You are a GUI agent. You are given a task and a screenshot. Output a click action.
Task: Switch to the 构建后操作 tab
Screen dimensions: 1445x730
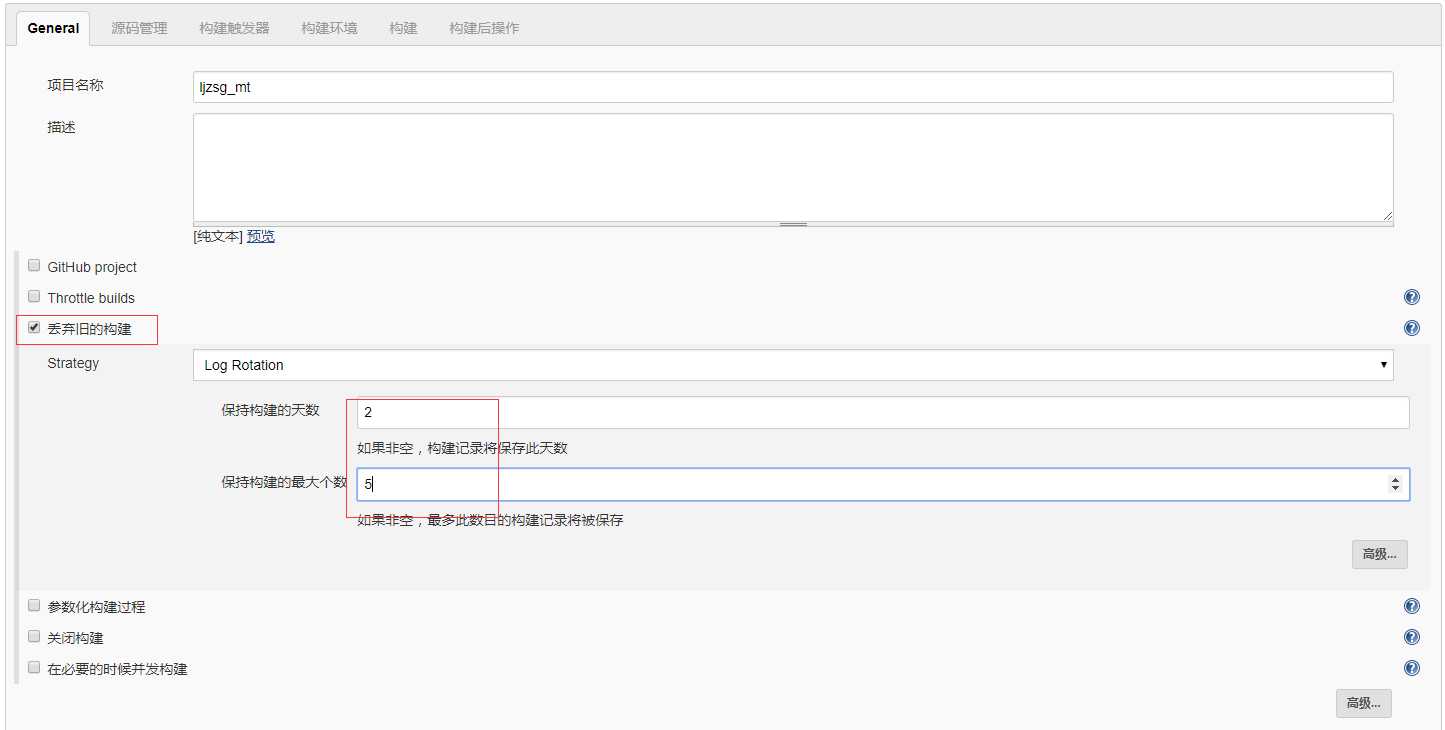484,28
